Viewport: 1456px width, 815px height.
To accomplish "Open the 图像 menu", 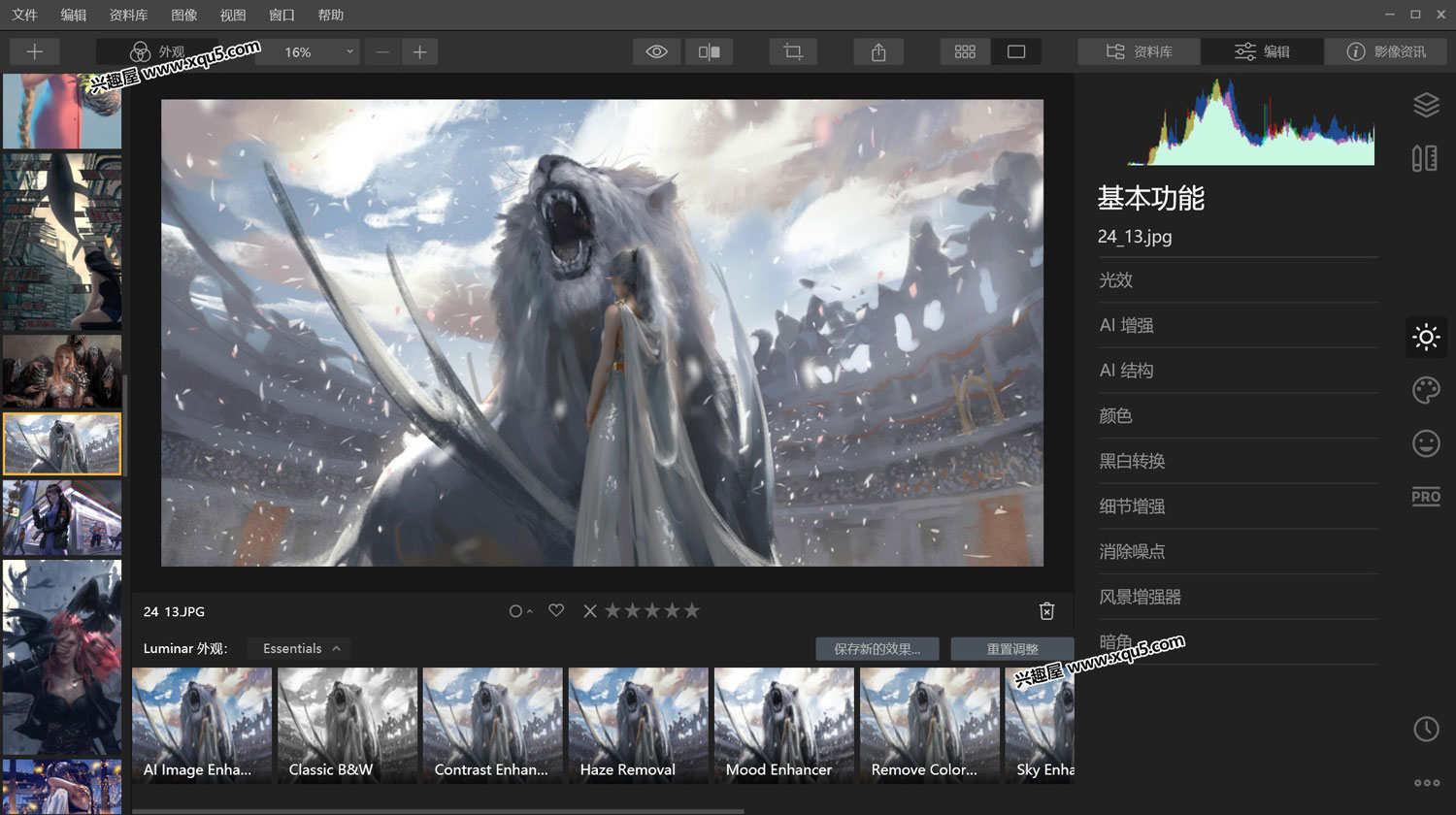I will coord(183,15).
